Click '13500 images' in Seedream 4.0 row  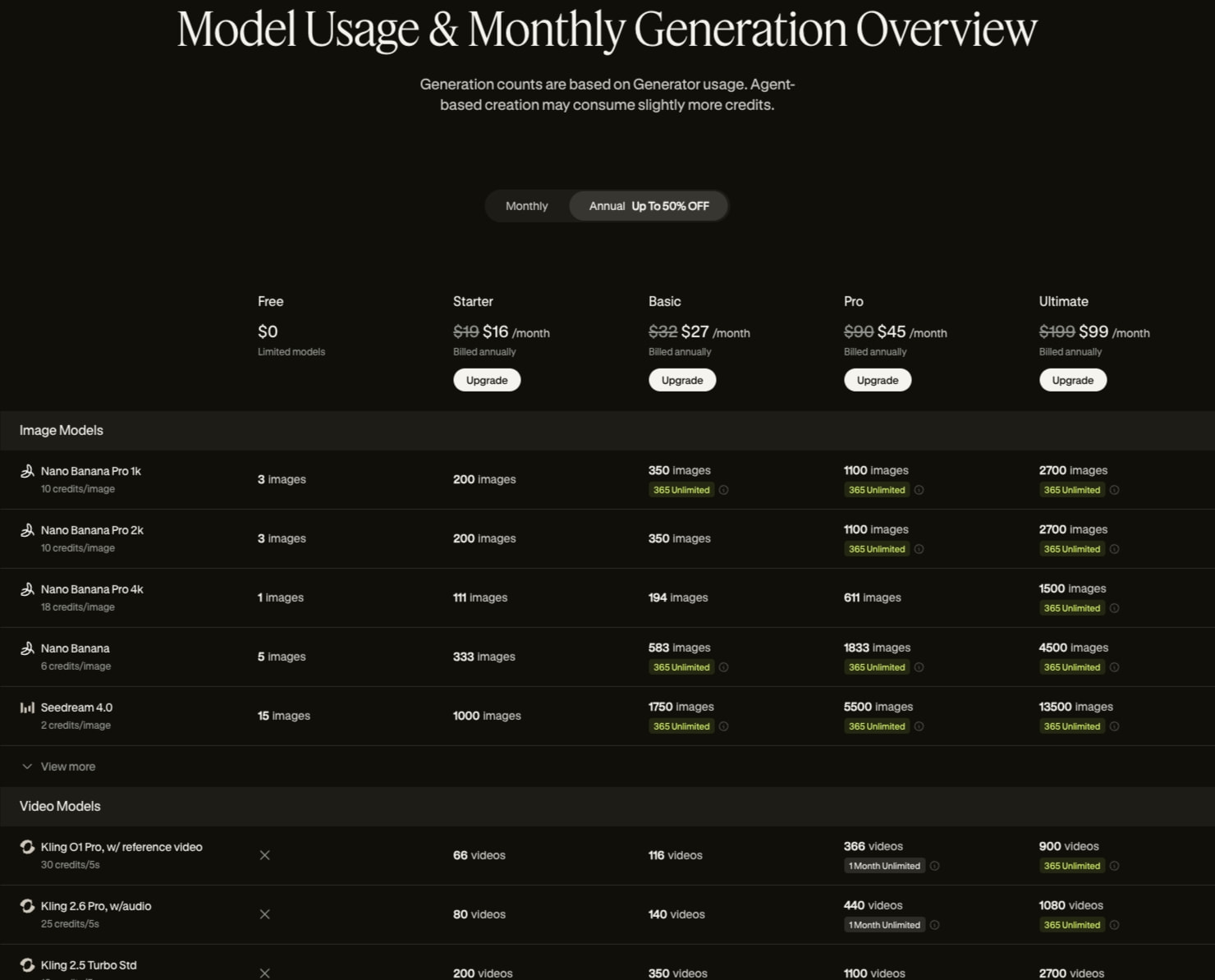coord(1076,707)
